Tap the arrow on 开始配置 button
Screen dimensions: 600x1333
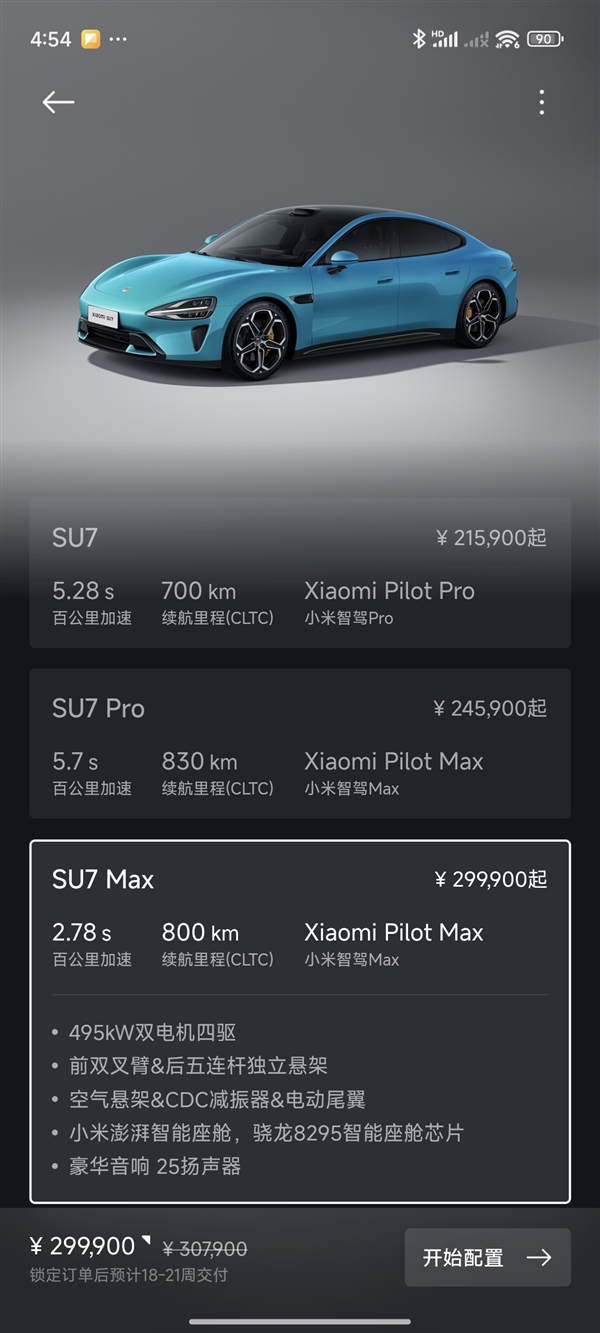pos(539,1257)
